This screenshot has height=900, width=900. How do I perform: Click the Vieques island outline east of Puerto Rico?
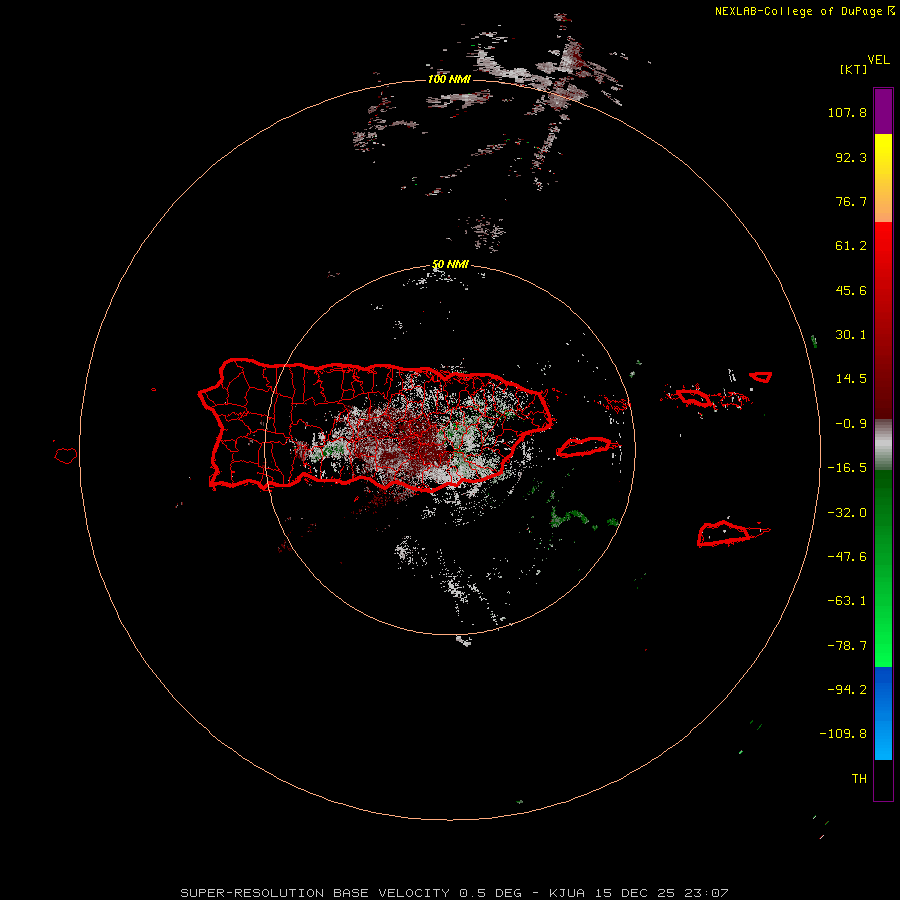(x=583, y=447)
